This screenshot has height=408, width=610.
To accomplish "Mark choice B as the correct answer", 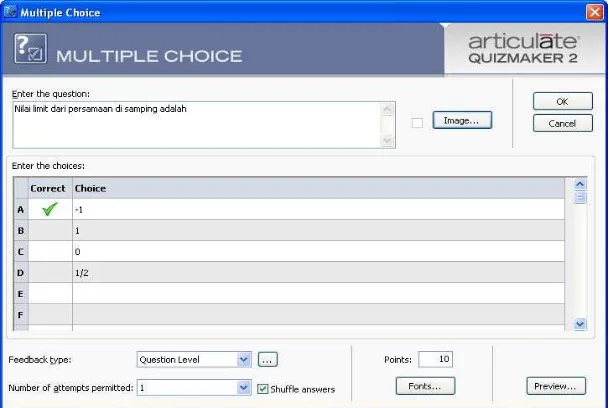I will (x=50, y=230).
